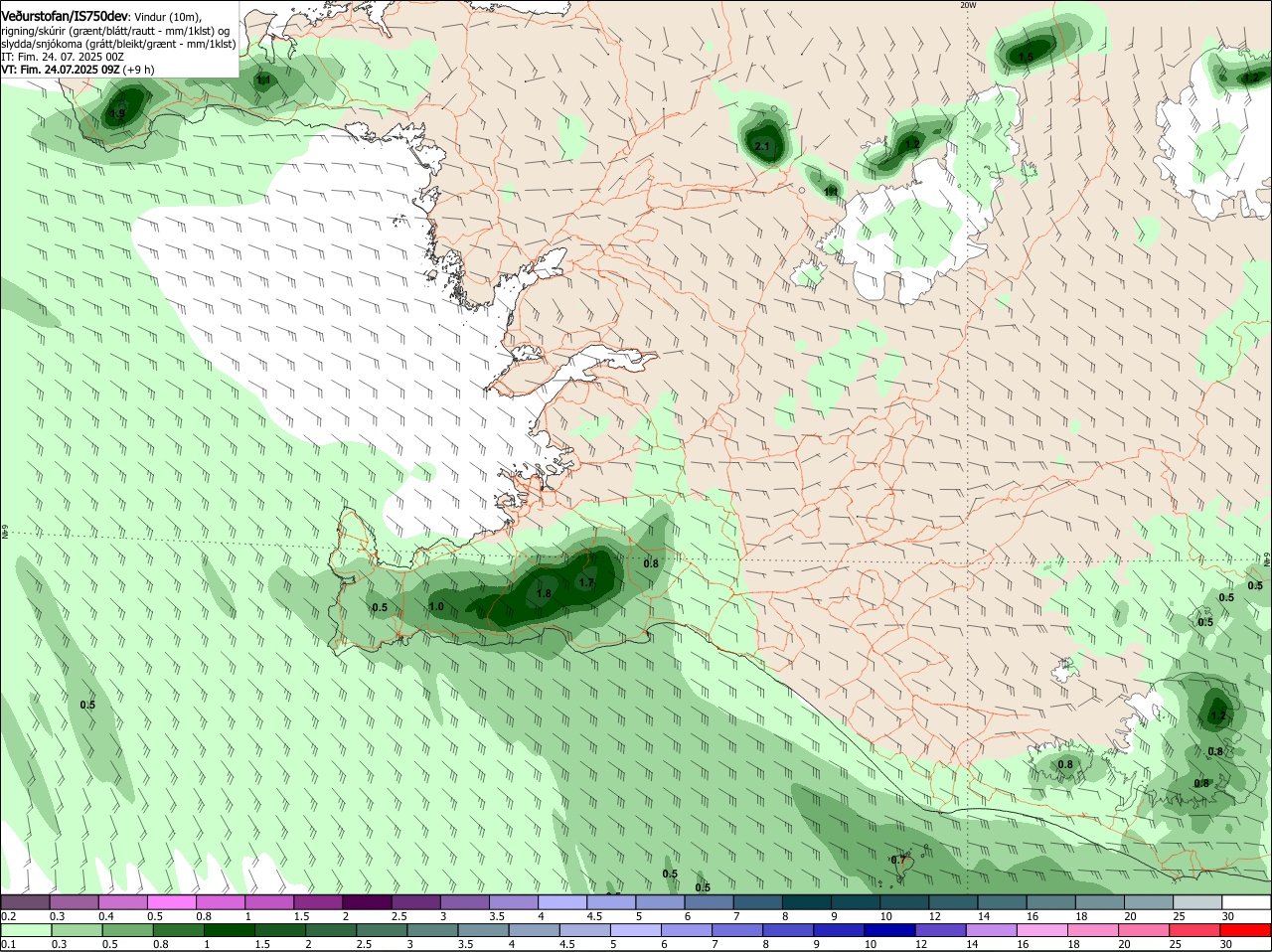This screenshot has height=952, width=1272.
Task: Click the bright pink 0.5 swatch in snow scale
Action: pos(171,902)
